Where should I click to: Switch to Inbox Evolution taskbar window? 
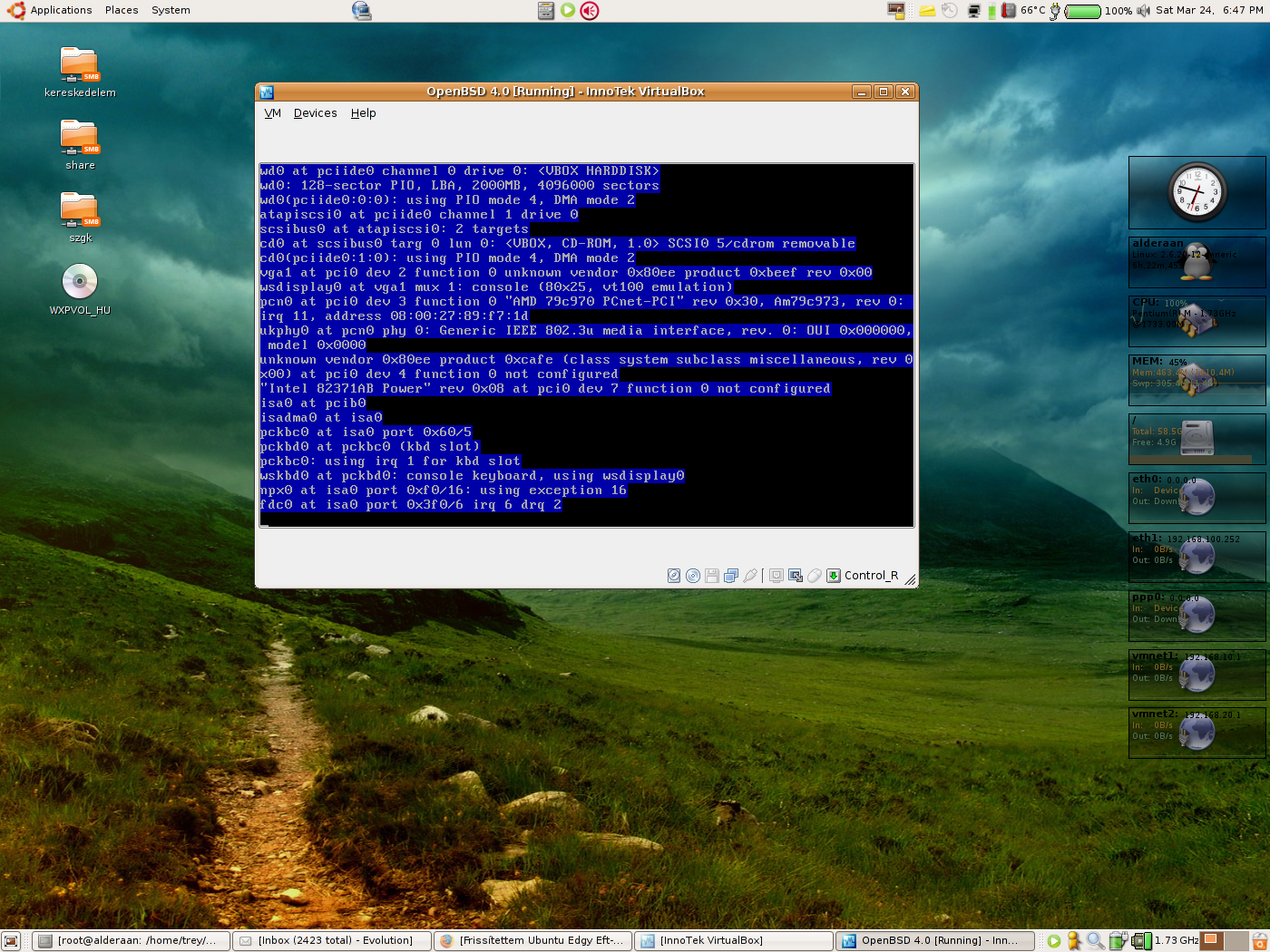point(332,941)
